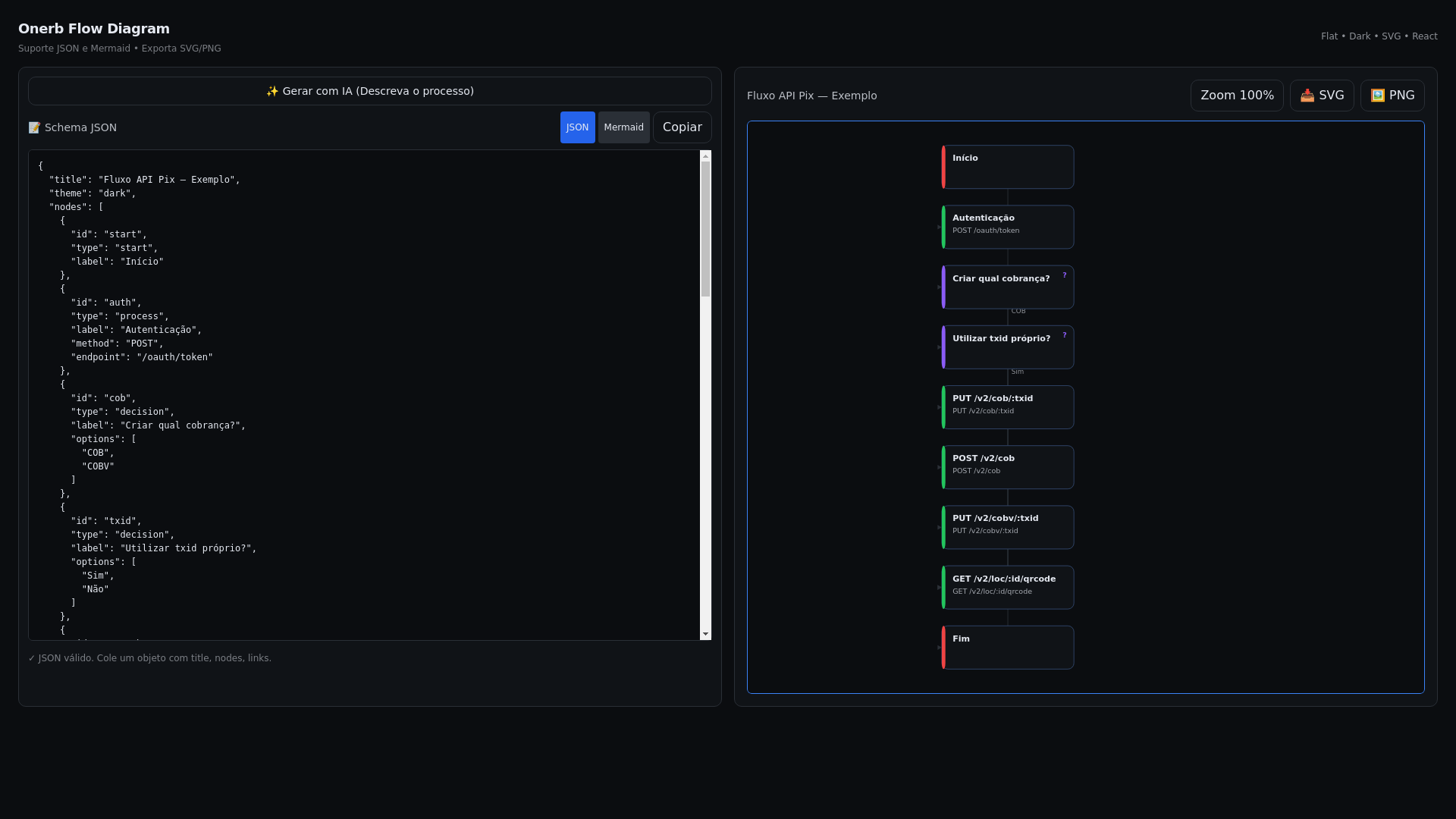Screen dimensions: 1456x819
Task: Select the Início node
Action: click(1008, 167)
